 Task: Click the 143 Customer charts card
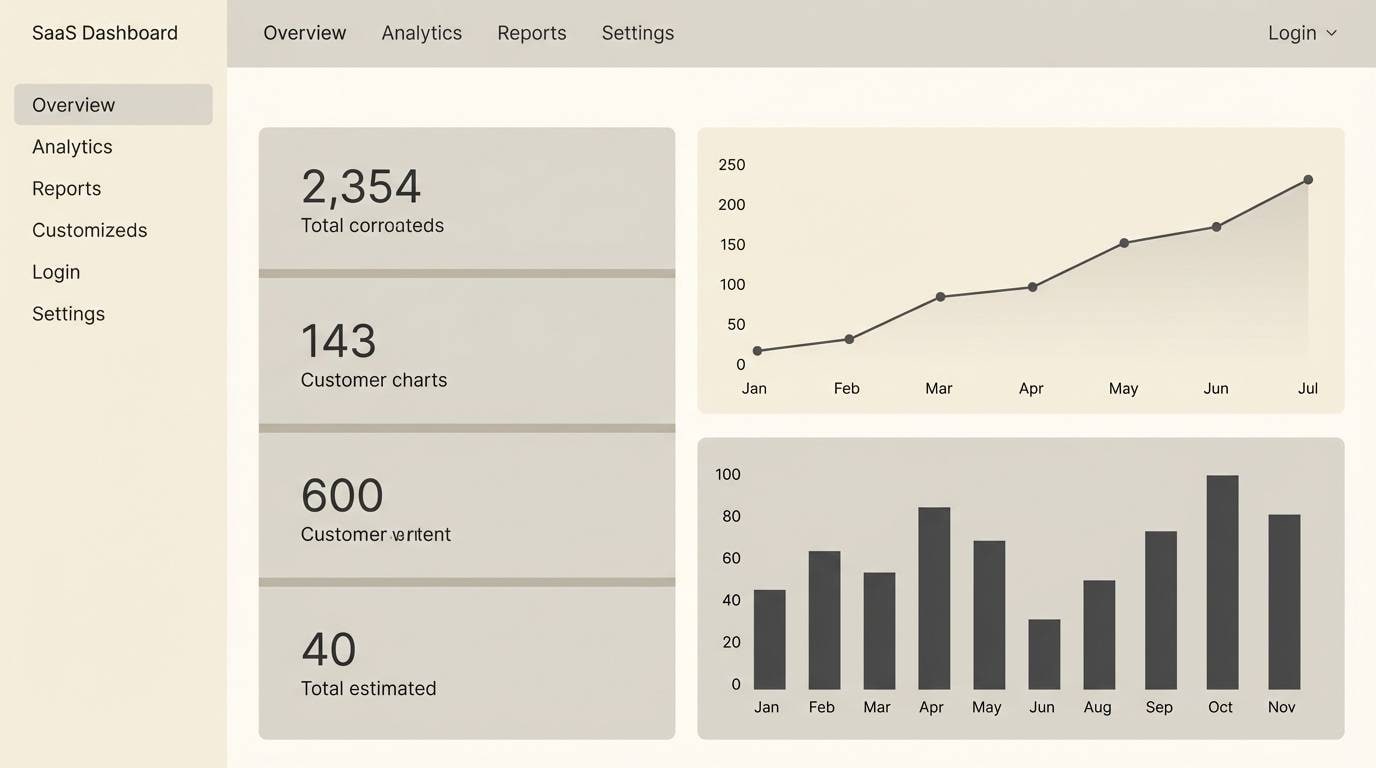466,351
